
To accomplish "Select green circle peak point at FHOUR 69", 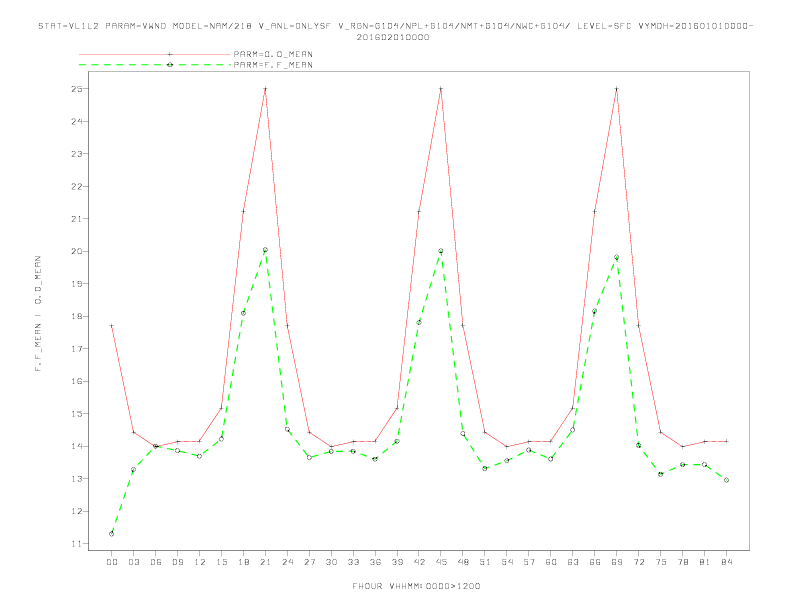I will pos(617,258).
